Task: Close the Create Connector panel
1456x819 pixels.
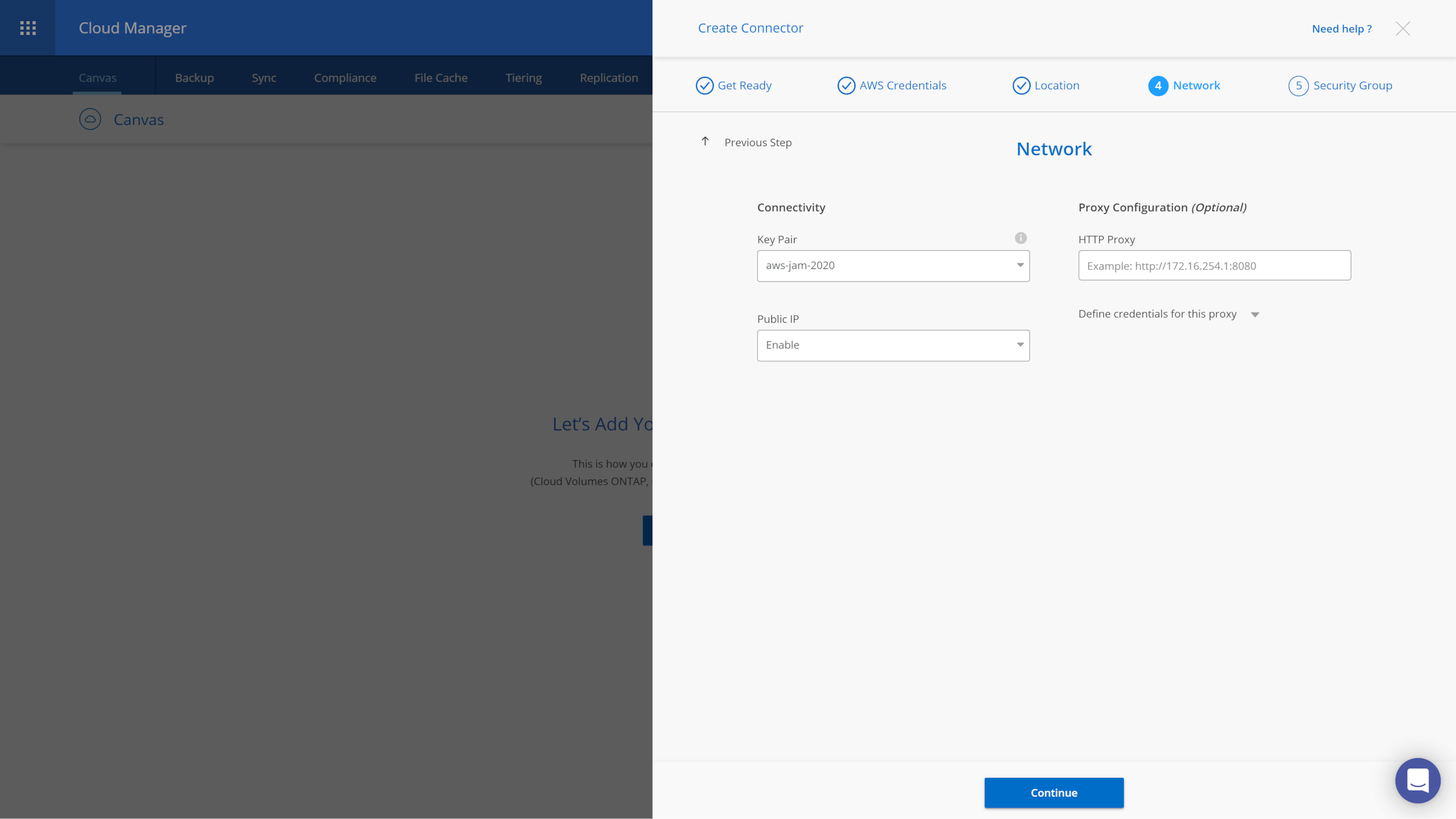Action: click(x=1403, y=28)
